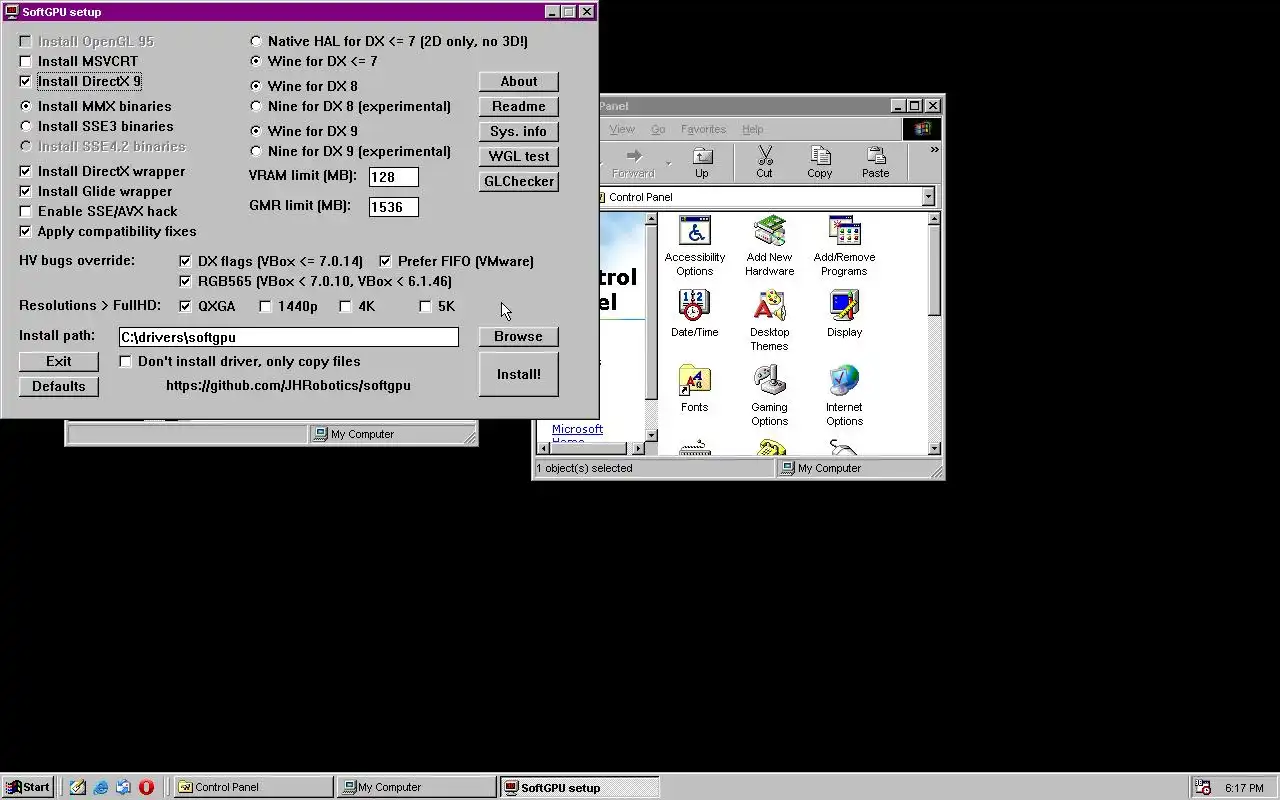Open the Add/Remove Programs icon
Screen dimensions: 1280x800
pos(844,246)
